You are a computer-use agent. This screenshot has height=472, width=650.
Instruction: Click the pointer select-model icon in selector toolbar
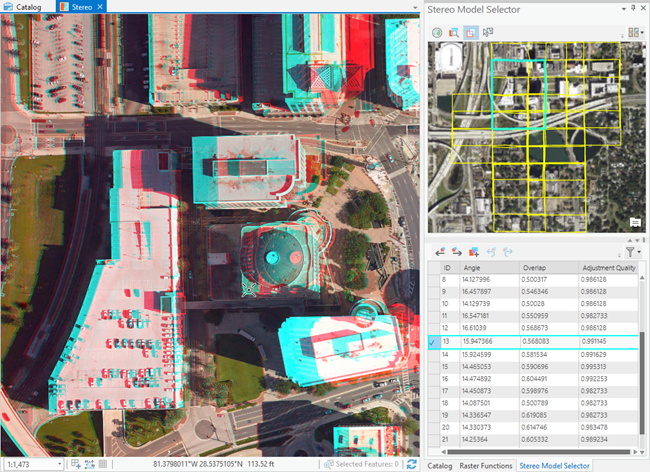(x=488, y=32)
